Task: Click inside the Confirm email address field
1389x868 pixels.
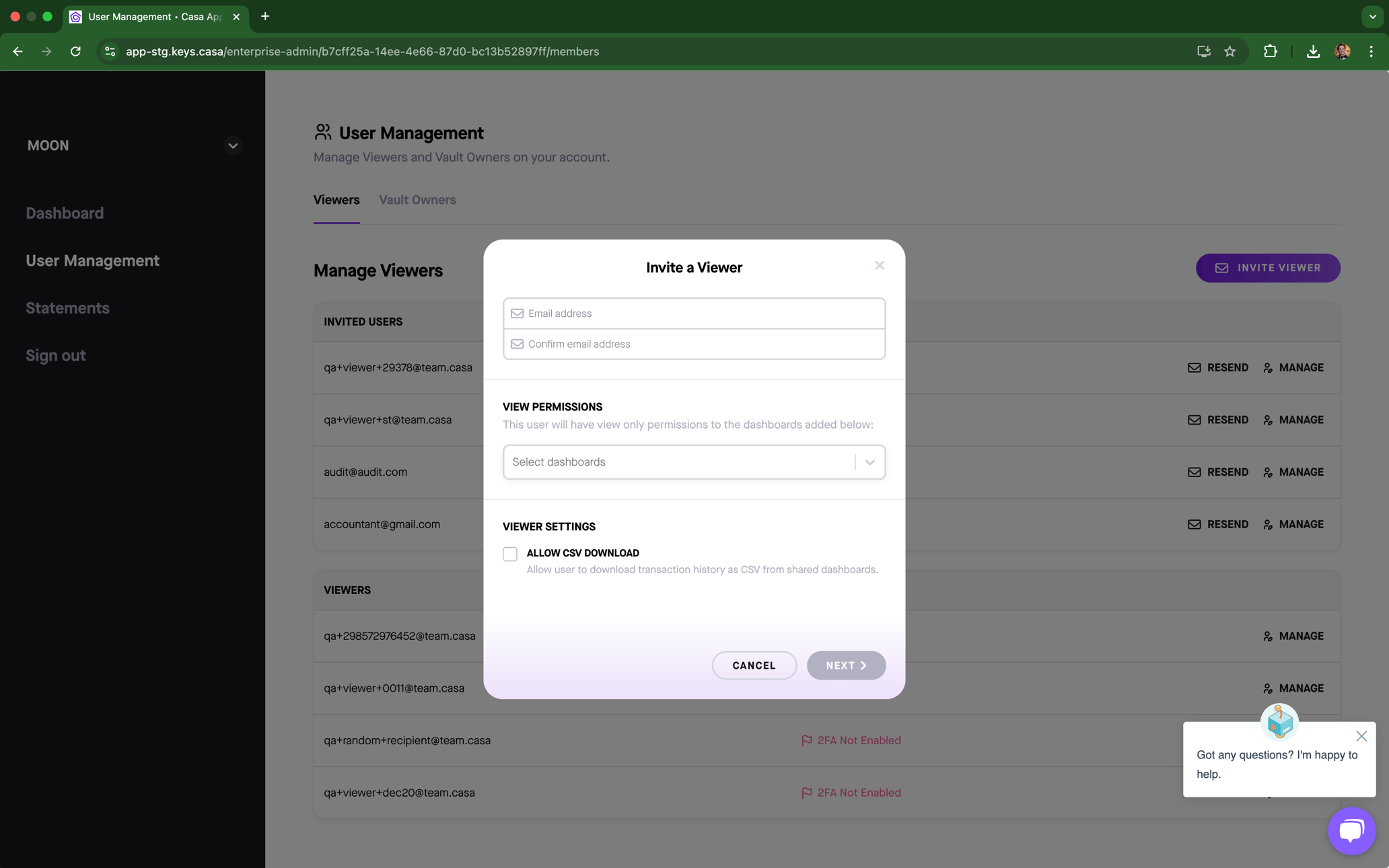Action: (694, 344)
